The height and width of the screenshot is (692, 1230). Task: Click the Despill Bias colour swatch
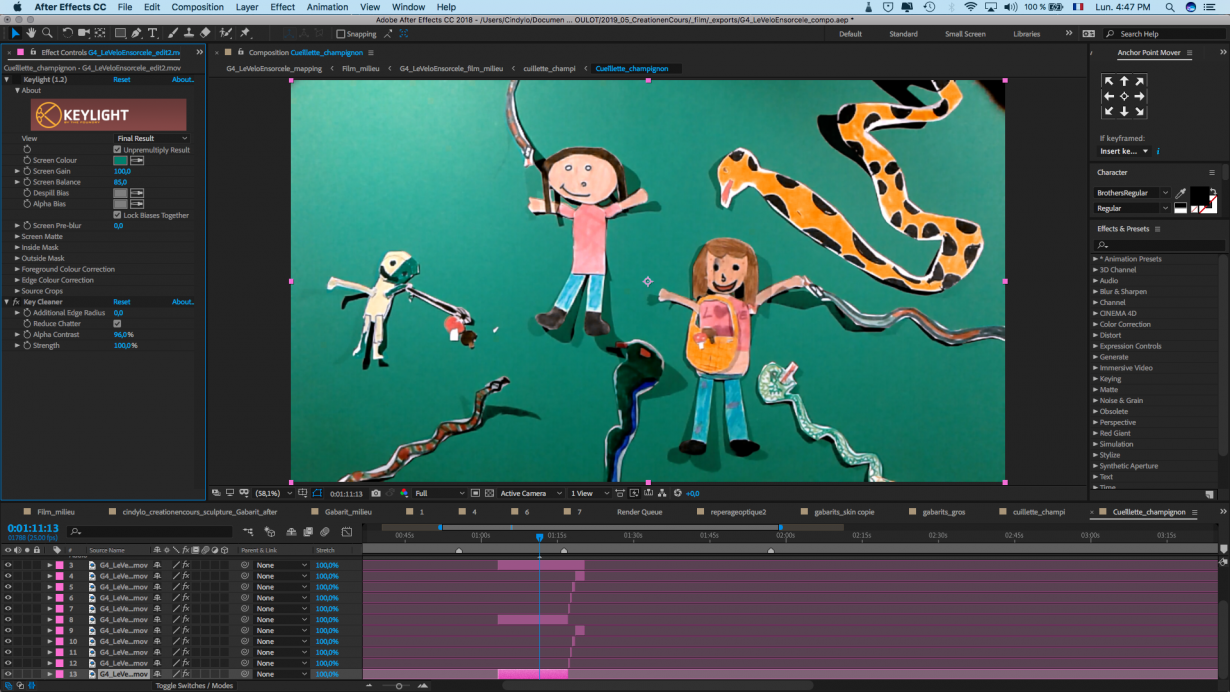tap(120, 193)
